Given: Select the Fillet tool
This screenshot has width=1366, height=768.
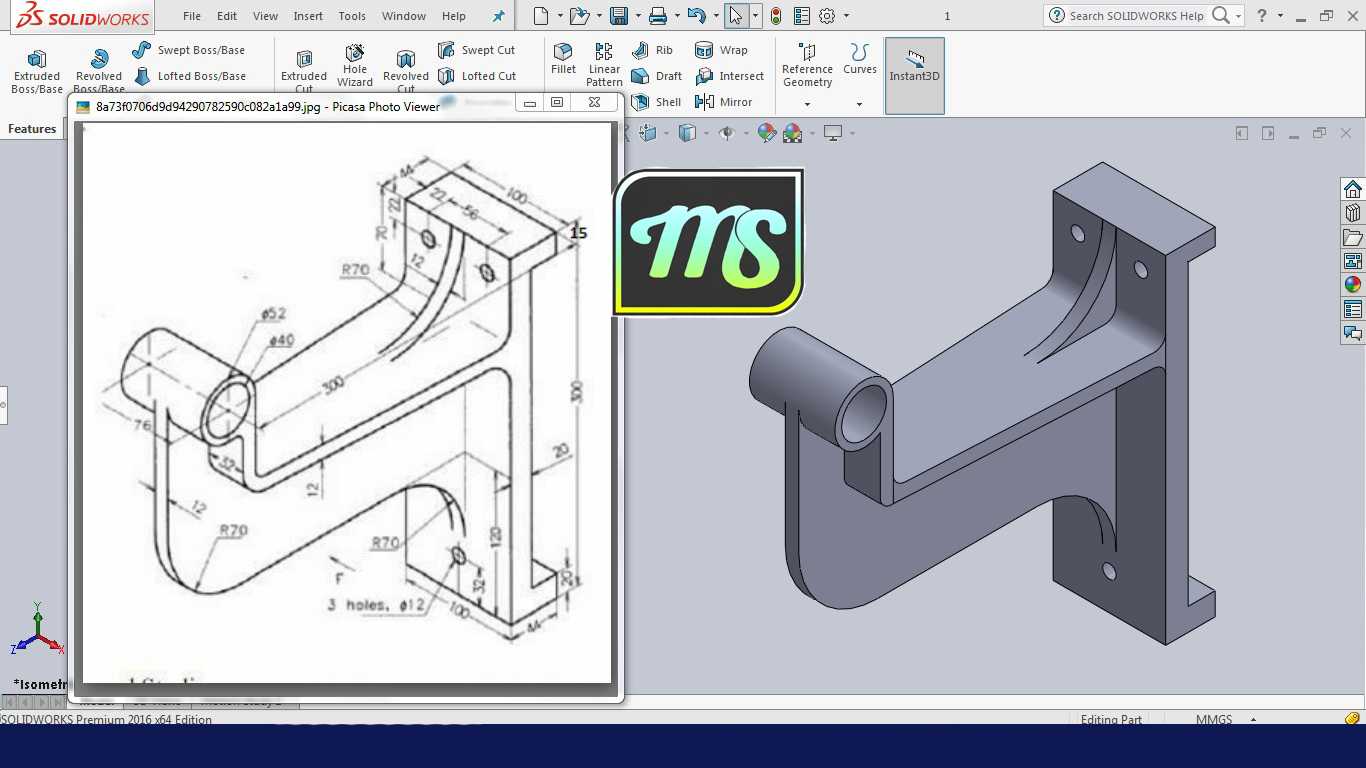Looking at the screenshot, I should [563, 59].
